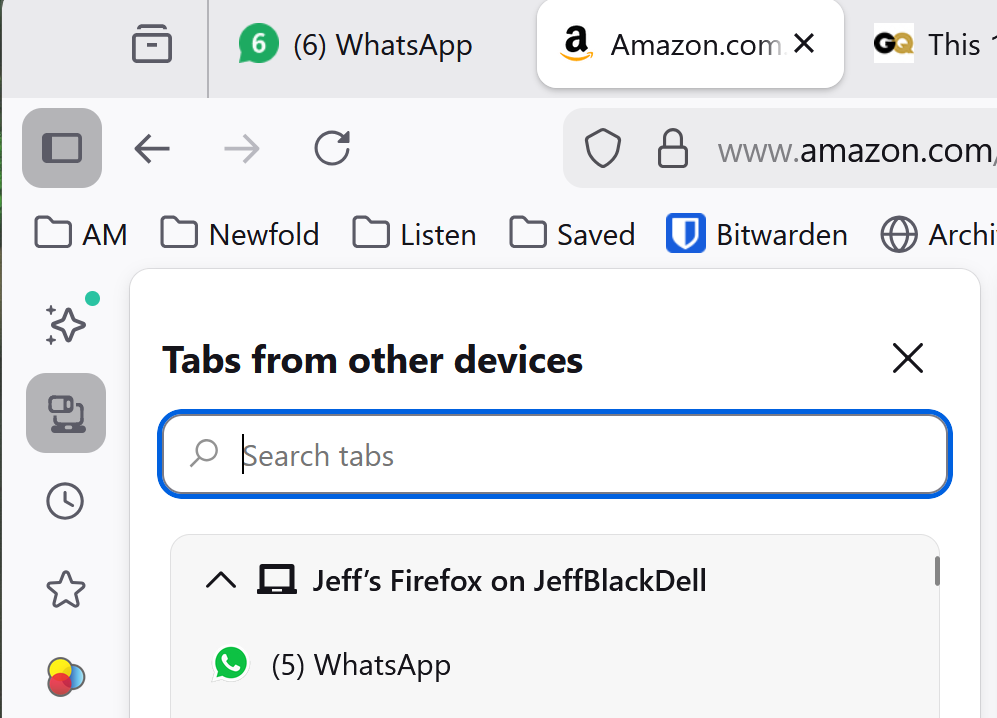Go back to the previous page
Screen dimensions: 997x718
click(x=152, y=149)
